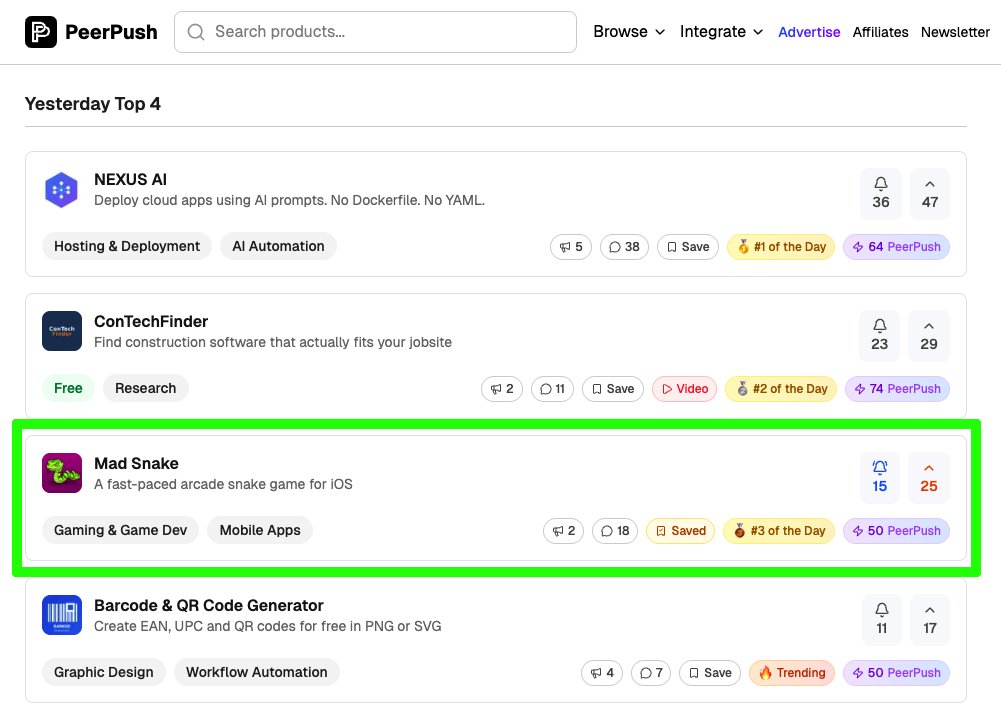Open the 64 PeerPush score badge
The height and width of the screenshot is (715, 1001).
pos(896,247)
